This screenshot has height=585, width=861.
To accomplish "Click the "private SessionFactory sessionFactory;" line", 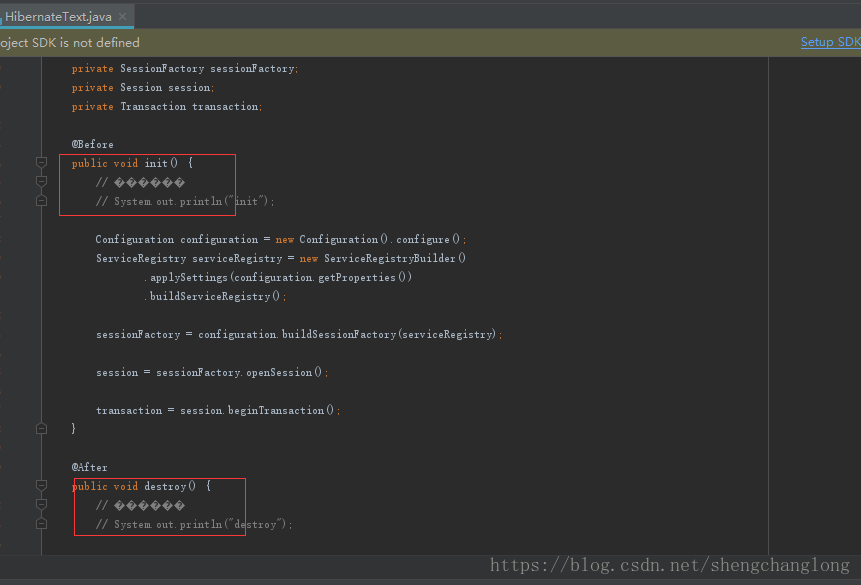I will tap(185, 69).
